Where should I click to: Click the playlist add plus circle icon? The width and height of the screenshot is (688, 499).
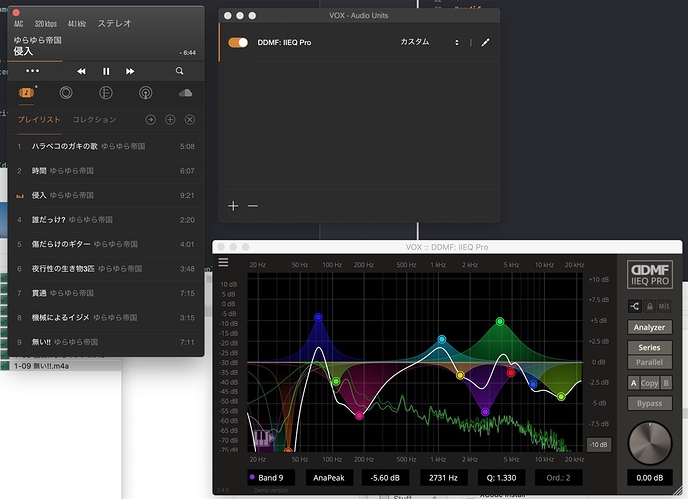tap(170, 119)
